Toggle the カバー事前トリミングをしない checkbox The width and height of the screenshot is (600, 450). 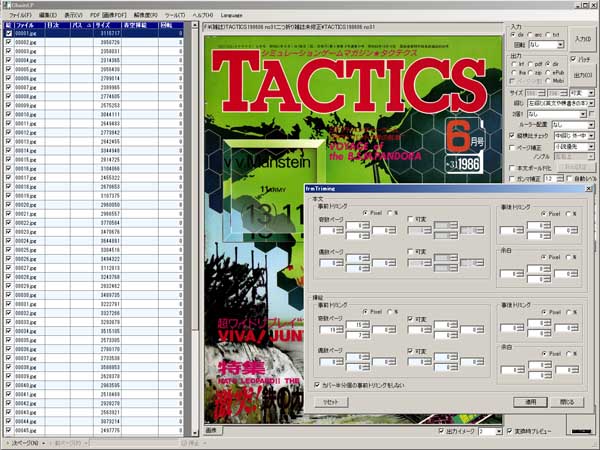point(317,385)
